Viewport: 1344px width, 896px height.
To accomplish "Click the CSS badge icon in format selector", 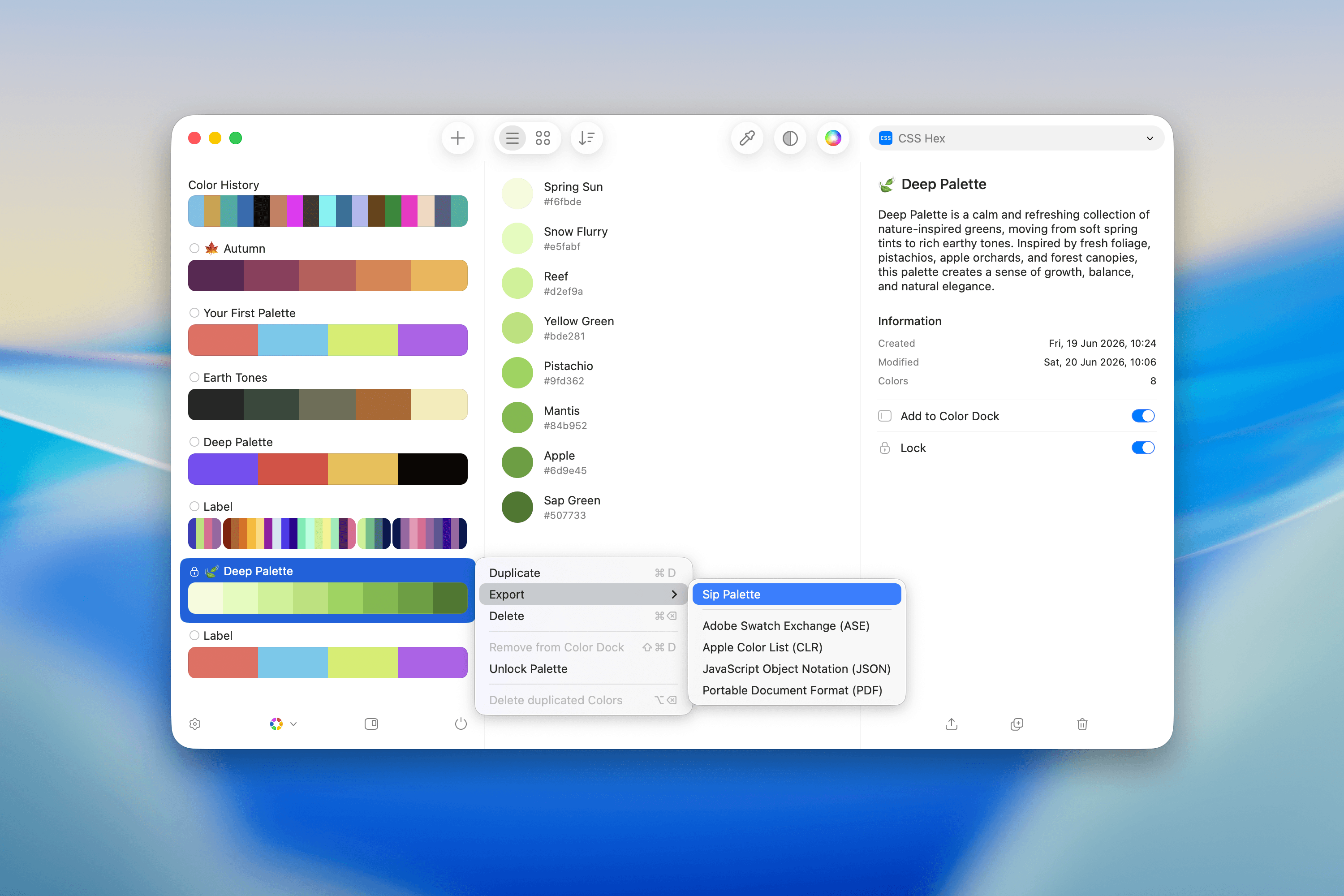I will click(886, 138).
